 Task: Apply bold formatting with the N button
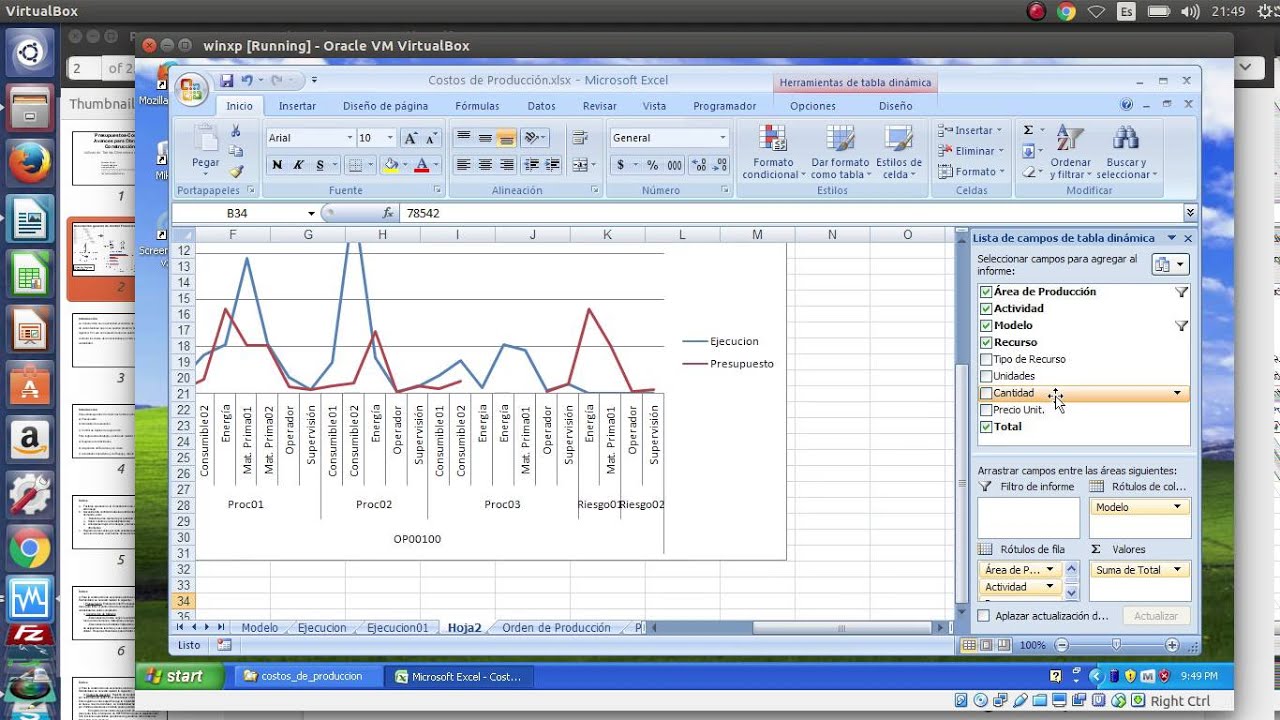pos(277,165)
